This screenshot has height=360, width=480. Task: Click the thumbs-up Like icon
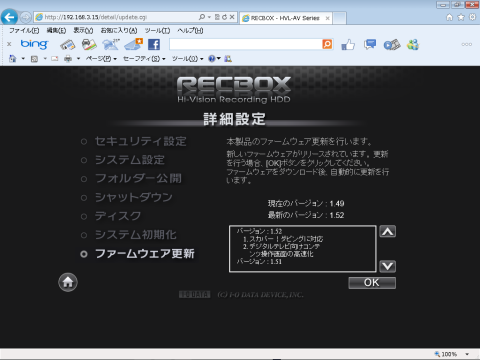point(348,45)
